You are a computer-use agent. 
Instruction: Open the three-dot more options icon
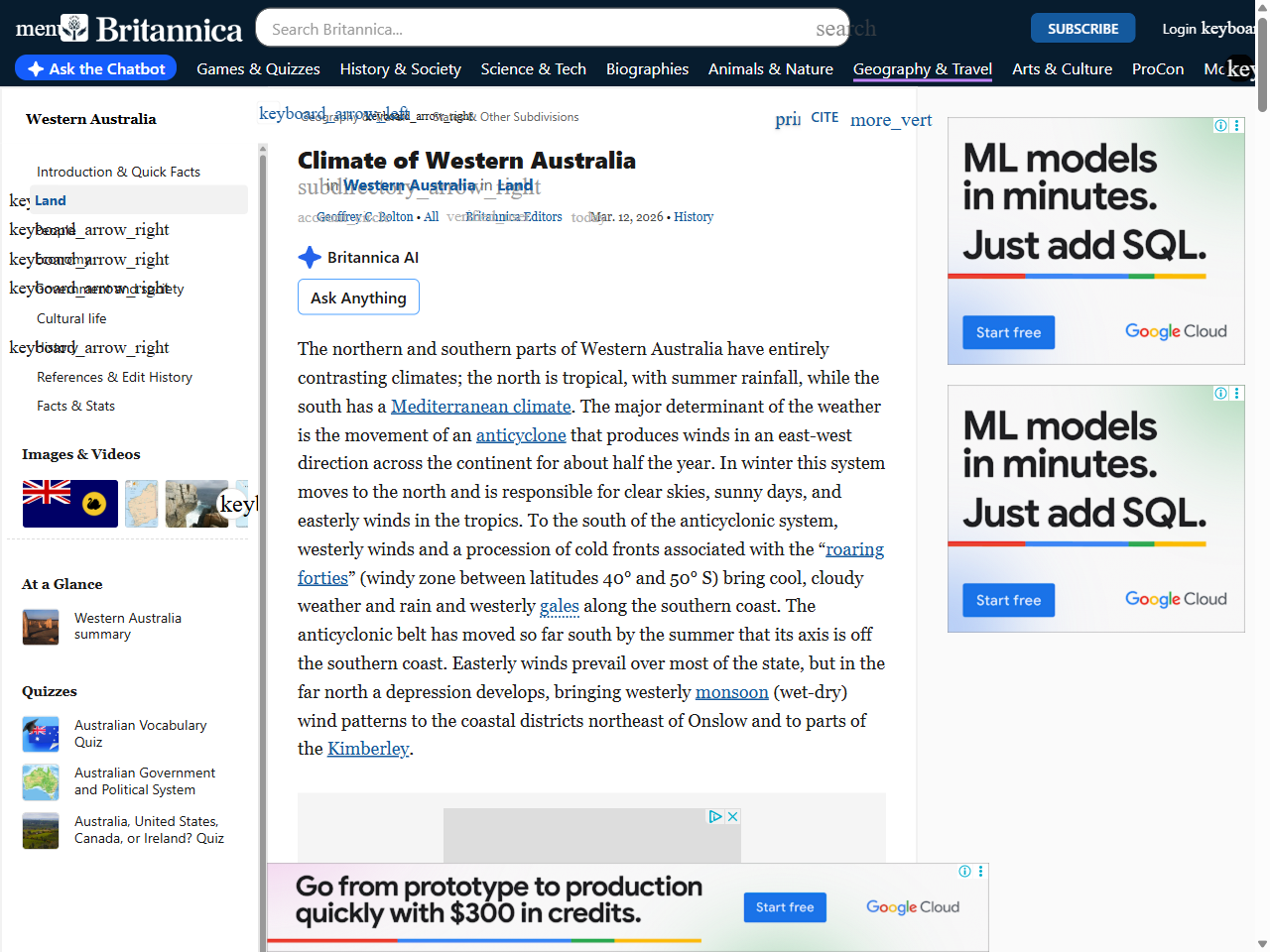click(x=891, y=119)
